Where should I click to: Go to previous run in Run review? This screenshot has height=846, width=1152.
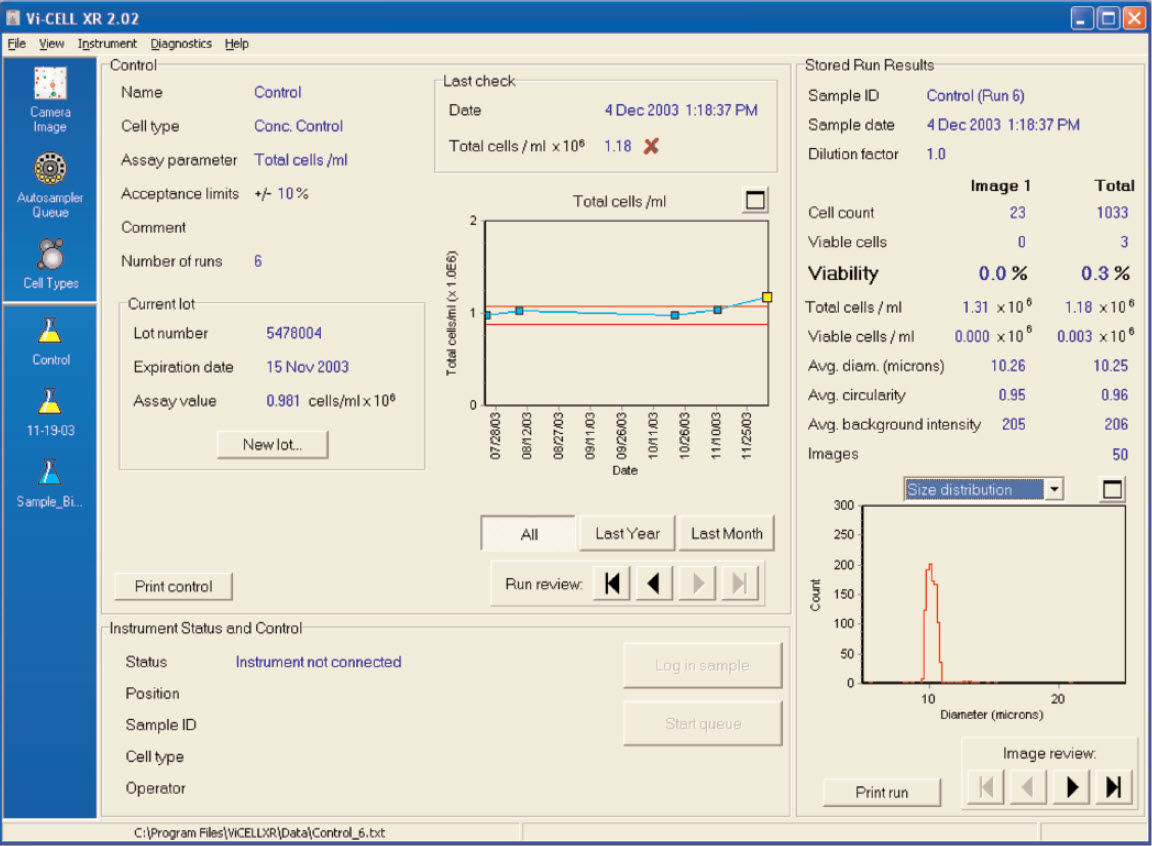(x=654, y=584)
